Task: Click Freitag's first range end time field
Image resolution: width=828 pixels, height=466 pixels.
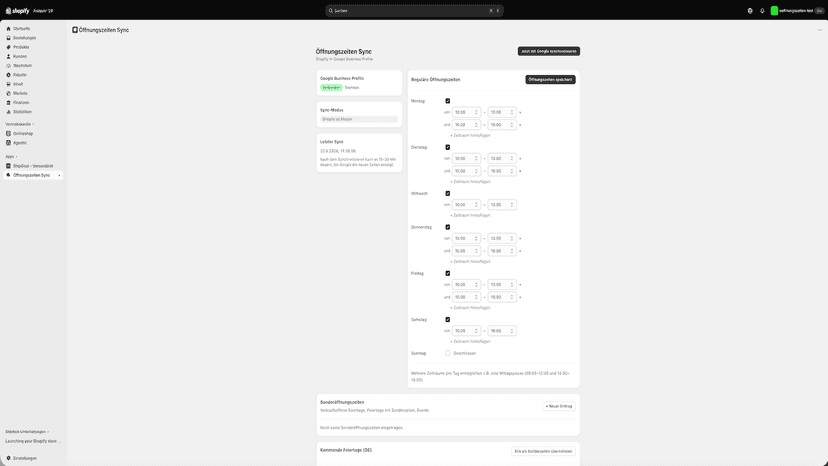Action: click(502, 285)
